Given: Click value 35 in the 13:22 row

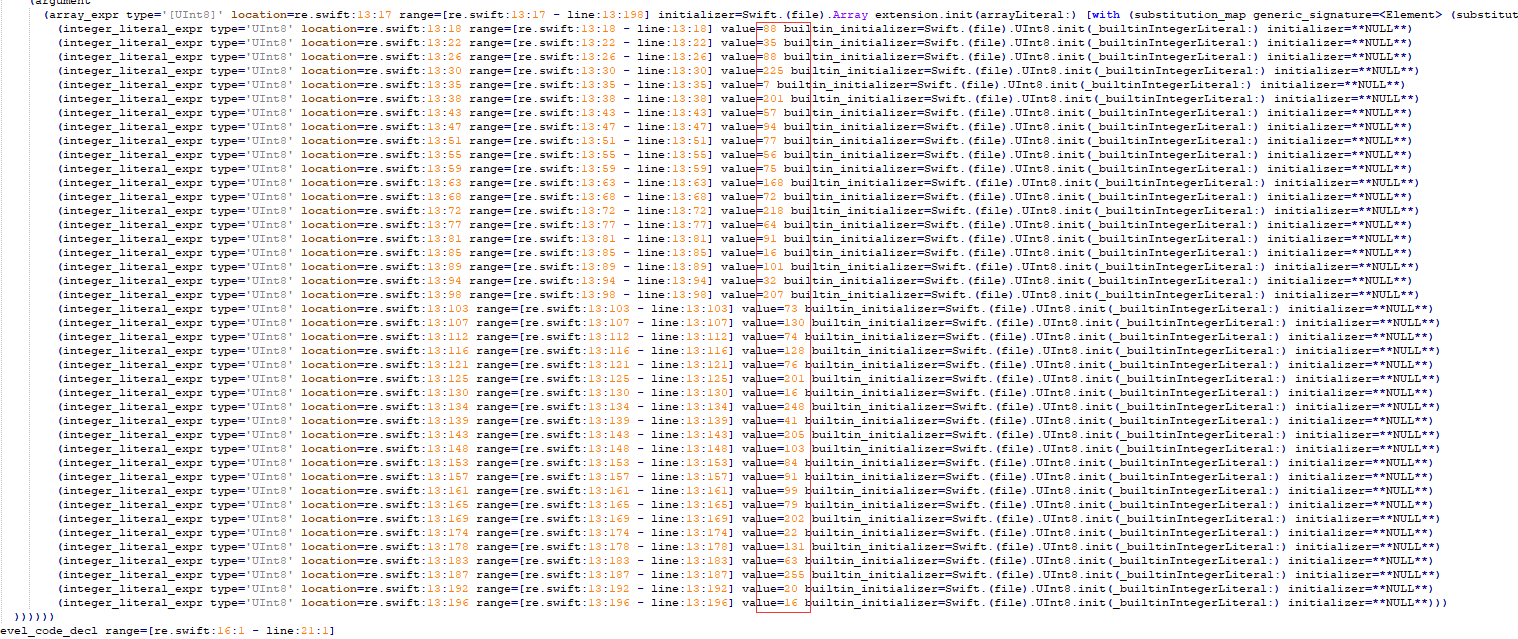Looking at the screenshot, I should [770, 43].
